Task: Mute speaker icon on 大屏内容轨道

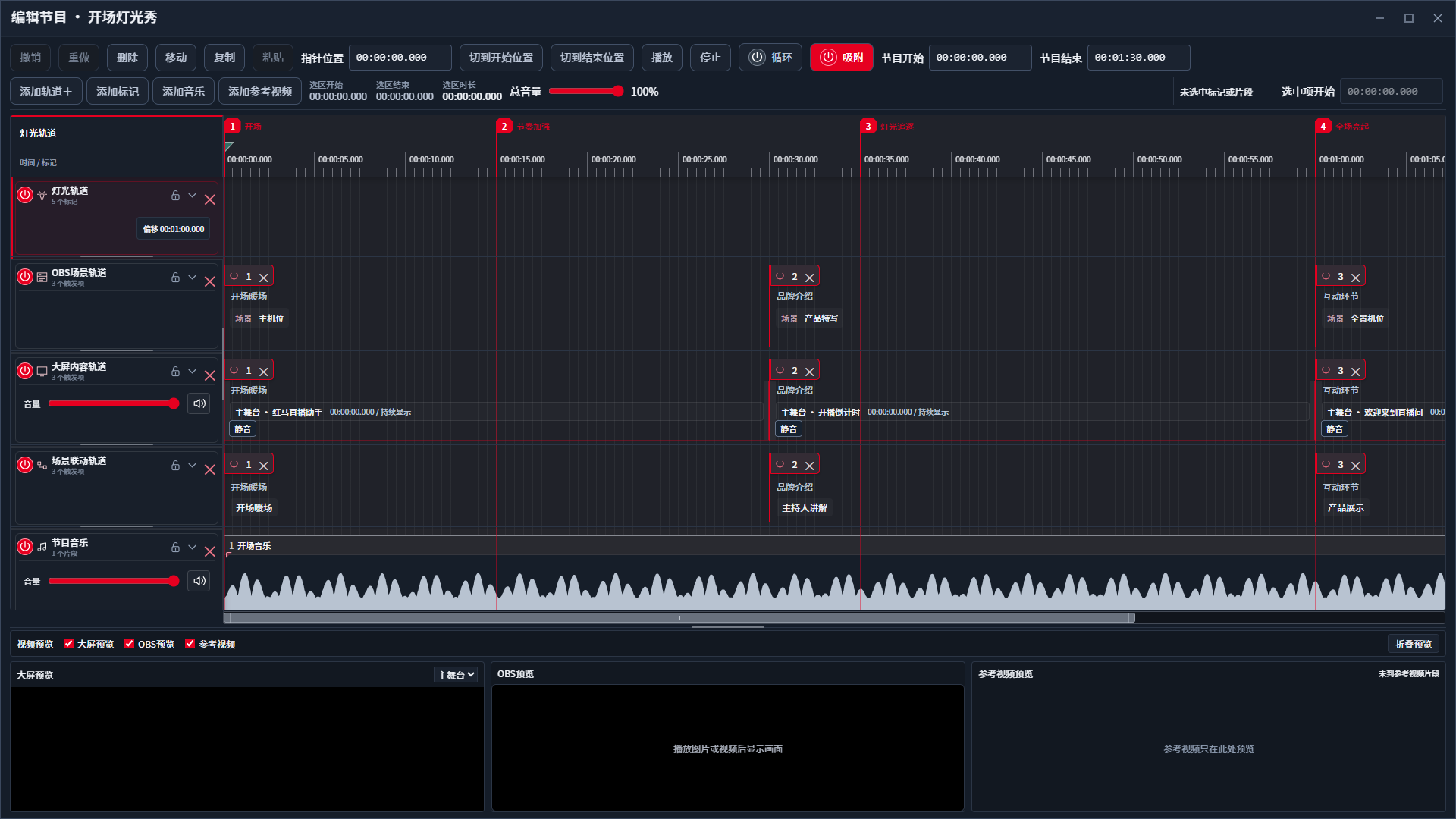Action: pyautogui.click(x=199, y=404)
